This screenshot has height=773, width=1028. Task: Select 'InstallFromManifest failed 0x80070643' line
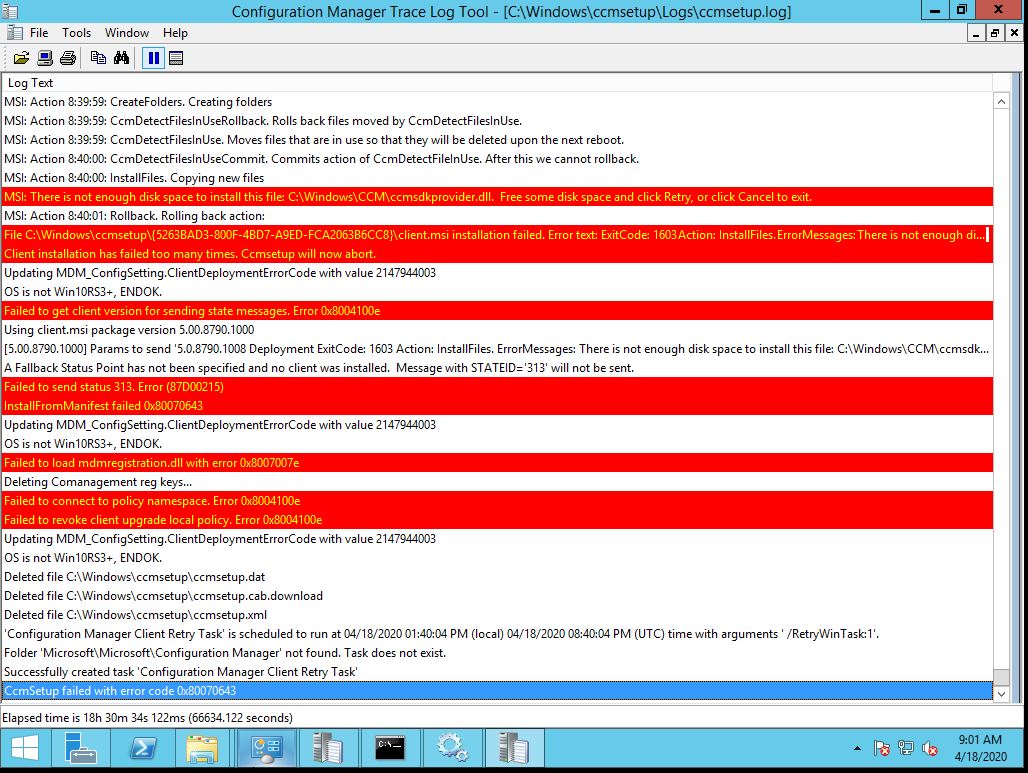[497, 406]
